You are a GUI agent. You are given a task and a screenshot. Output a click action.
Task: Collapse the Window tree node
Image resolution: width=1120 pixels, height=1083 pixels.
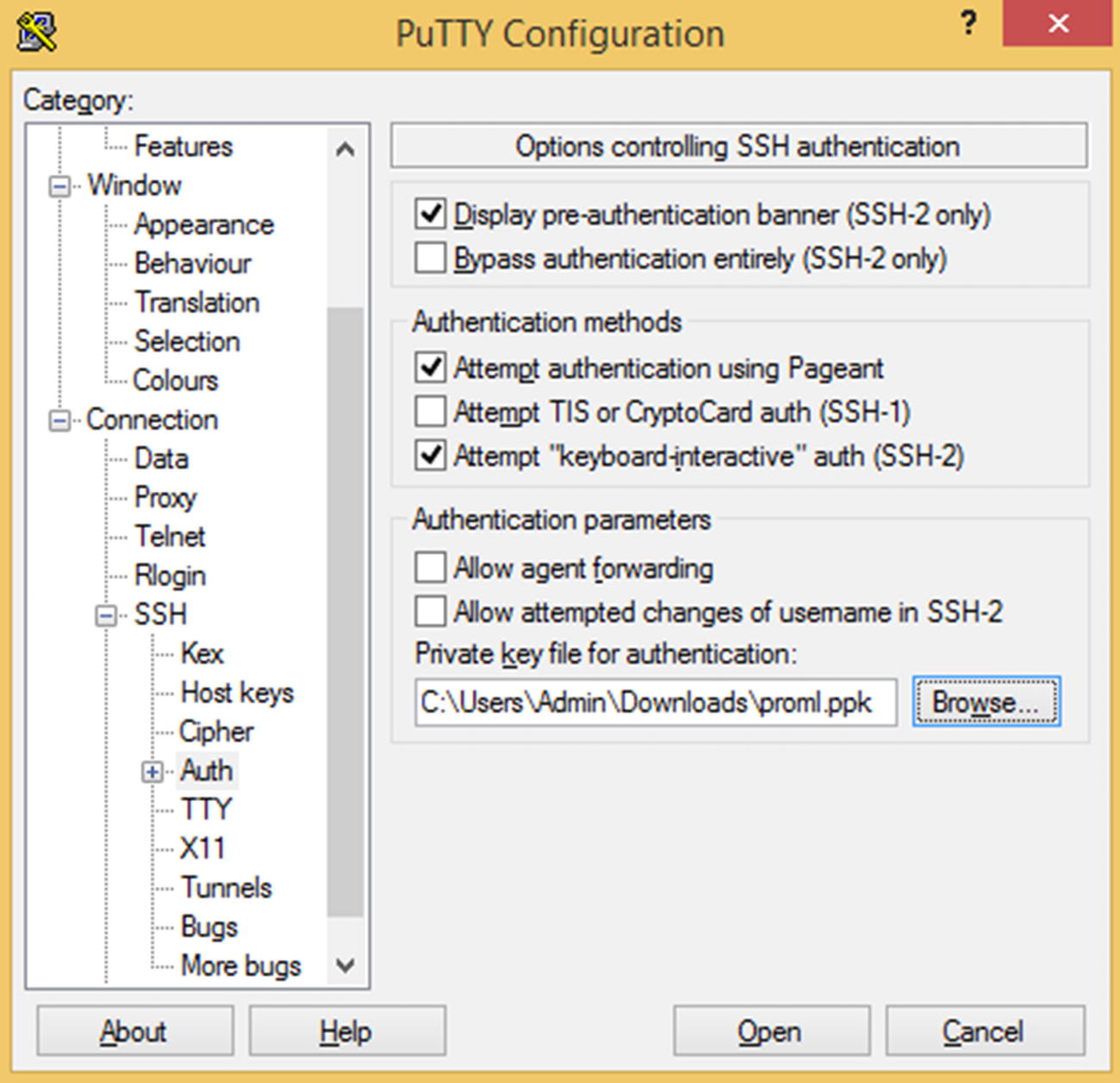[59, 186]
